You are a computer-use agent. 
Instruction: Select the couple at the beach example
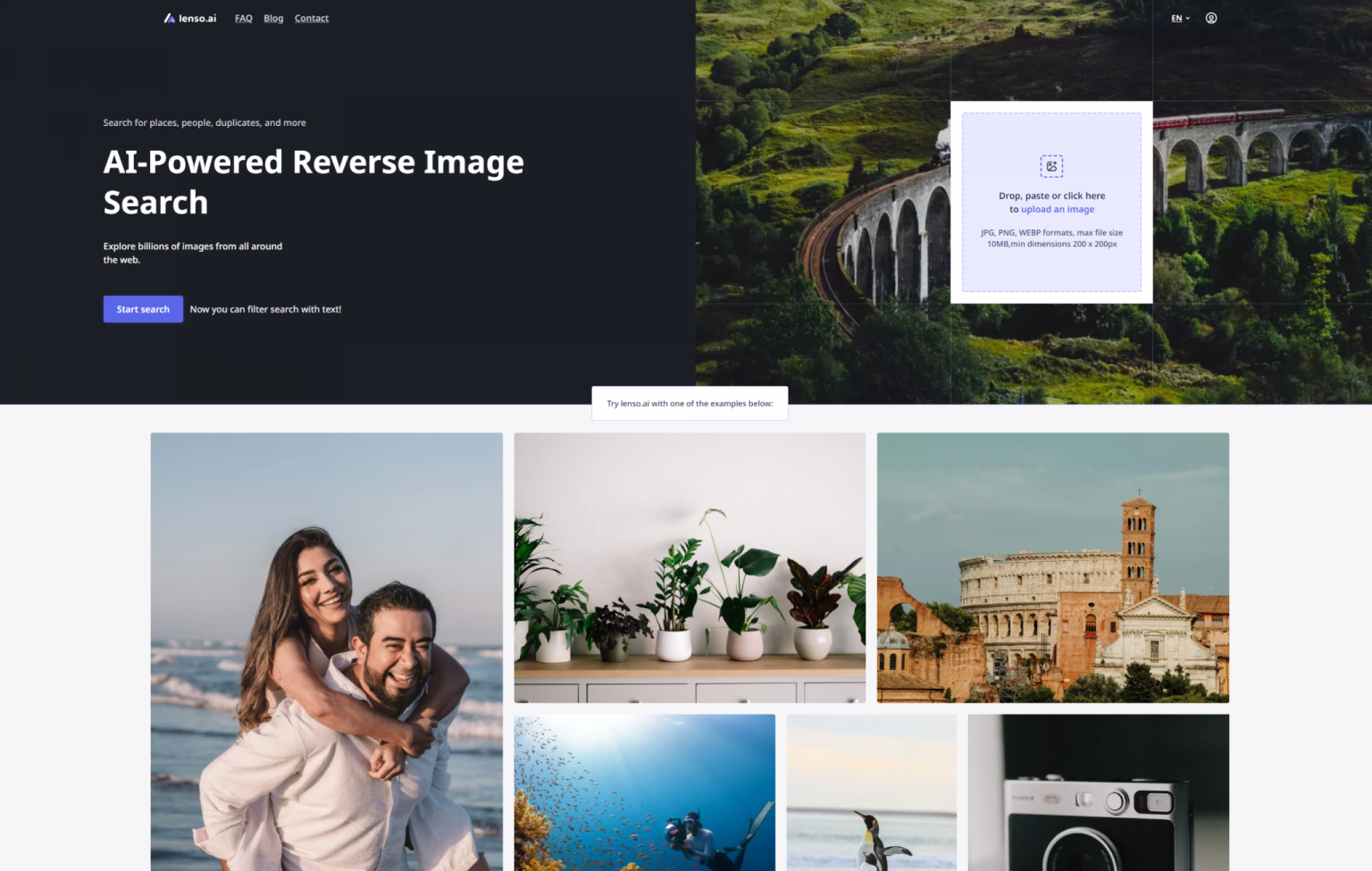[x=326, y=651]
